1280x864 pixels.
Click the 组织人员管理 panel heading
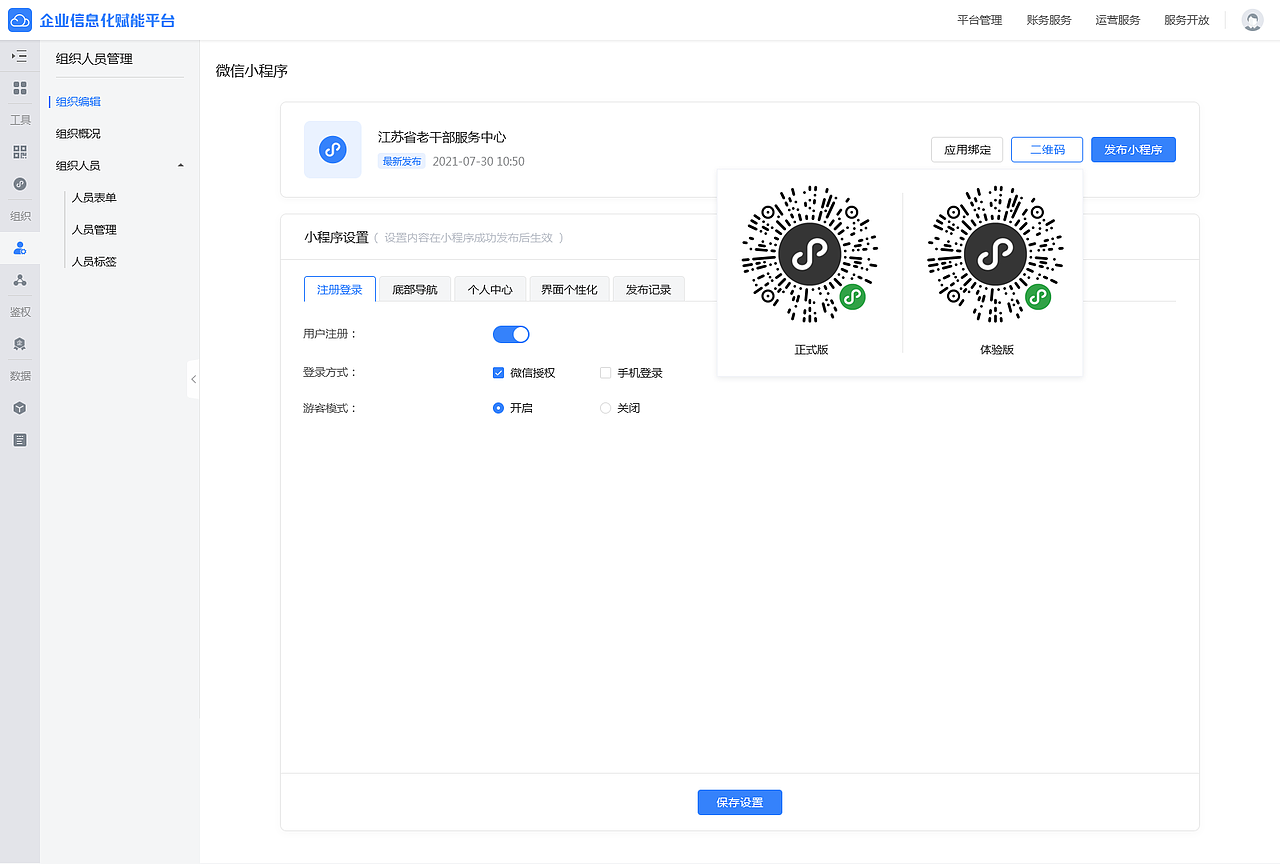tap(94, 59)
